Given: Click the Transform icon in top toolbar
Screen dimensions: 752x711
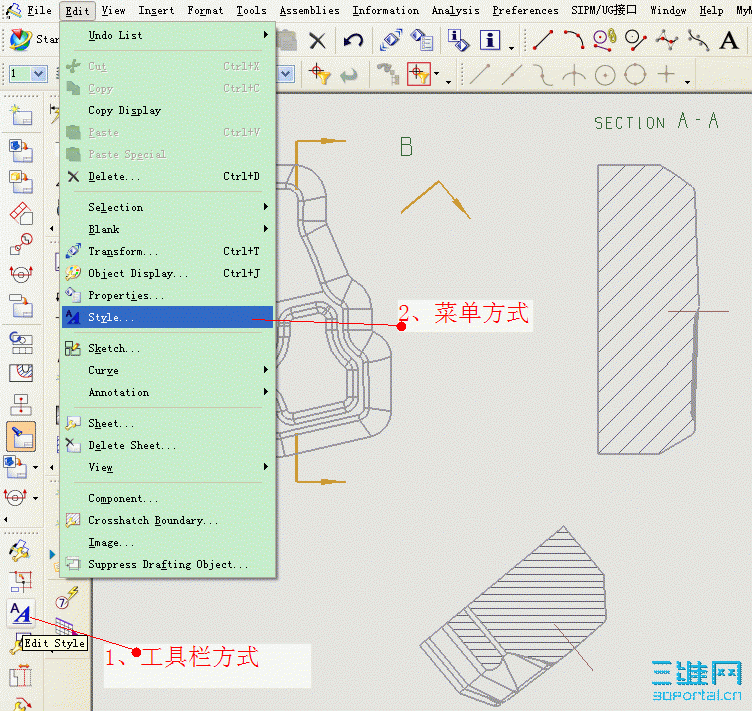Looking at the screenshot, I should tap(390, 40).
